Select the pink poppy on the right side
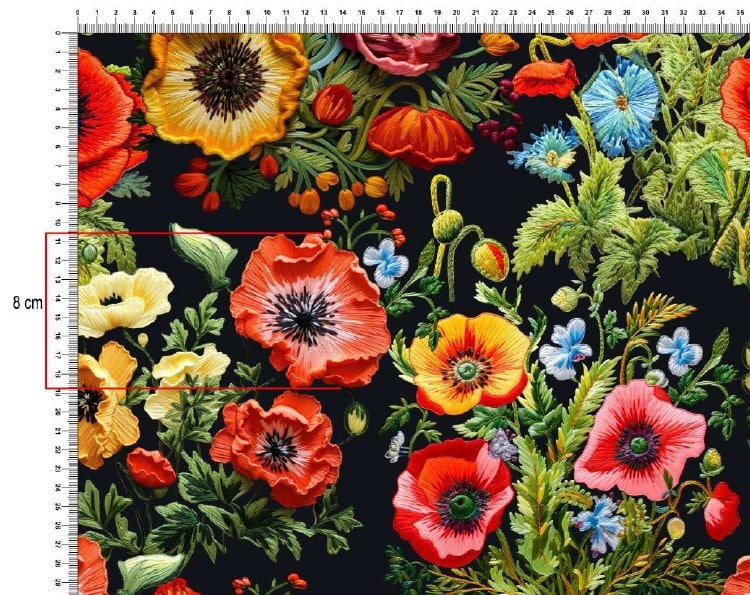The height and width of the screenshot is (595, 750). pos(639,438)
